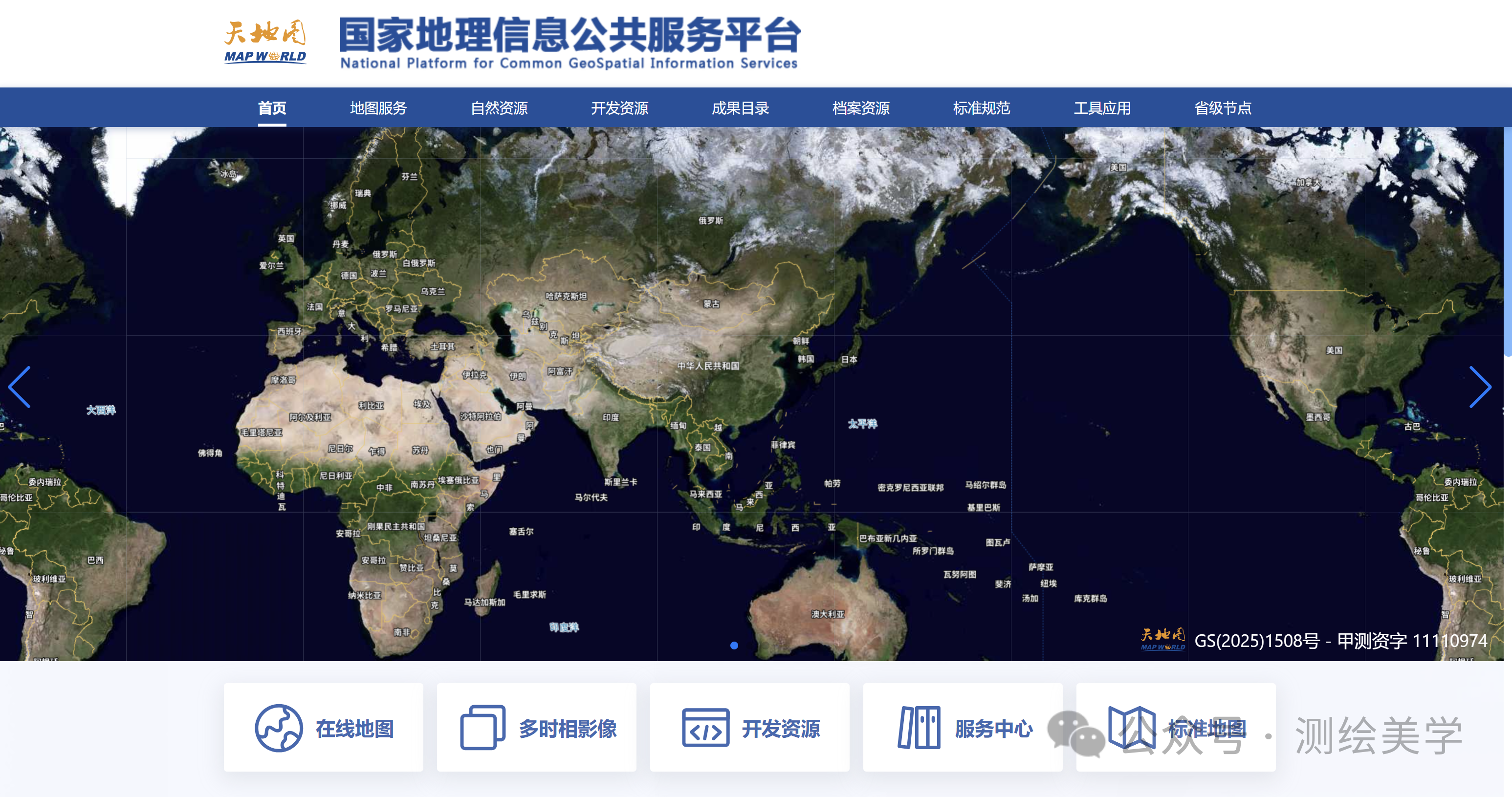This screenshot has width=1512, height=797.
Task: Expand the 自然资源 navigation item
Action: 499,108
